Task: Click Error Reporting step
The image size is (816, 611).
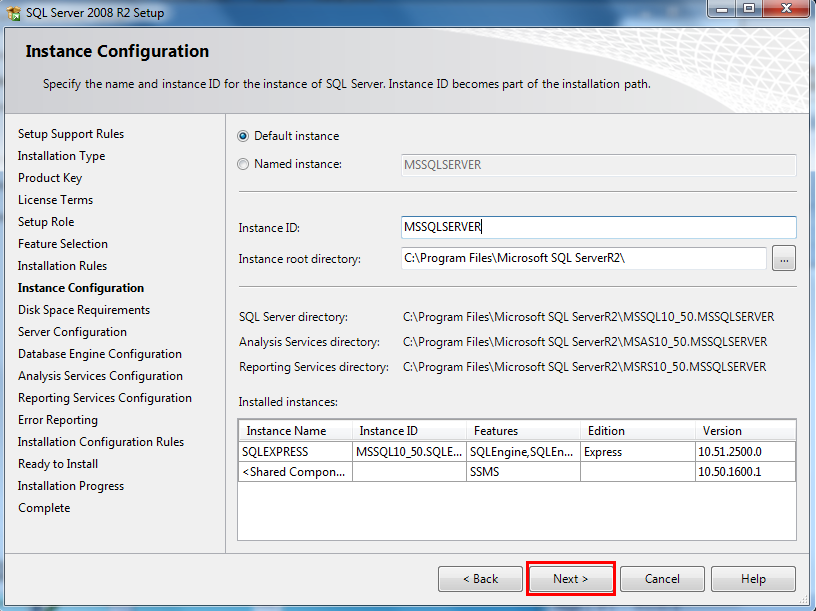Action: [x=58, y=420]
